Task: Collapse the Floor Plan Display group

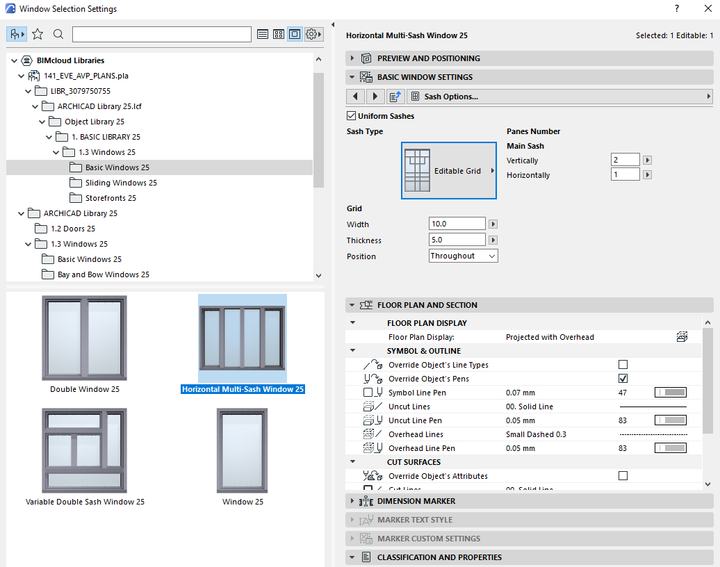Action: tap(353, 323)
